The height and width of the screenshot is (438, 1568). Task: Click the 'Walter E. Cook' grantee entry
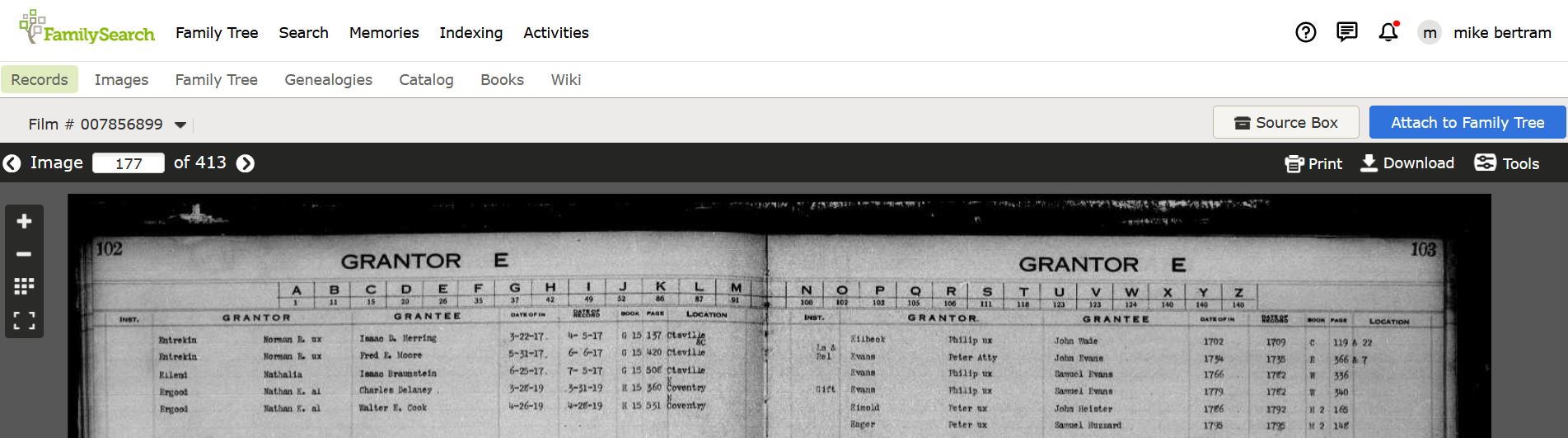click(x=393, y=407)
